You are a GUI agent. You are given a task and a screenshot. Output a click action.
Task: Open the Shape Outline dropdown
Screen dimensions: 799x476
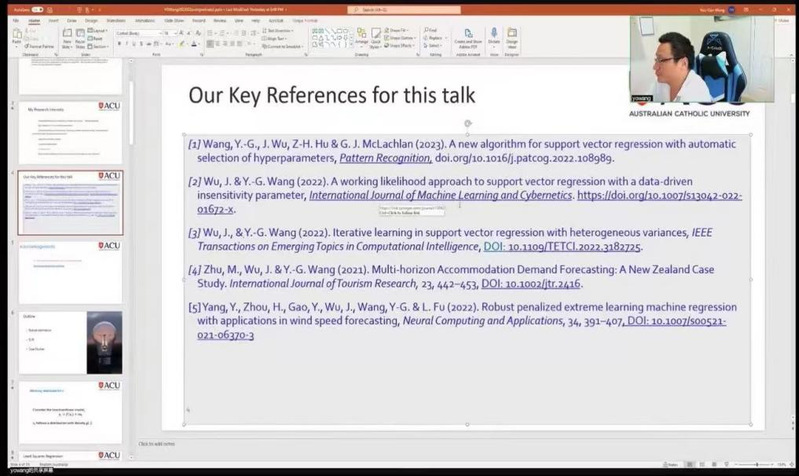click(400, 38)
